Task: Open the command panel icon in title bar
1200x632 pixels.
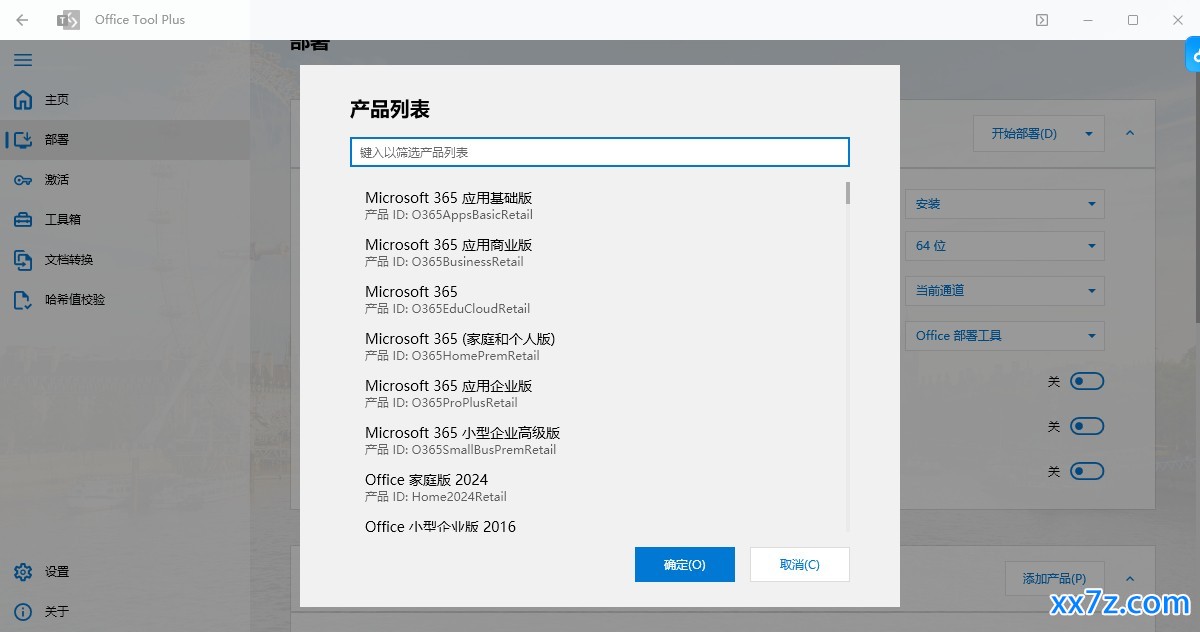Action: pos(1042,20)
